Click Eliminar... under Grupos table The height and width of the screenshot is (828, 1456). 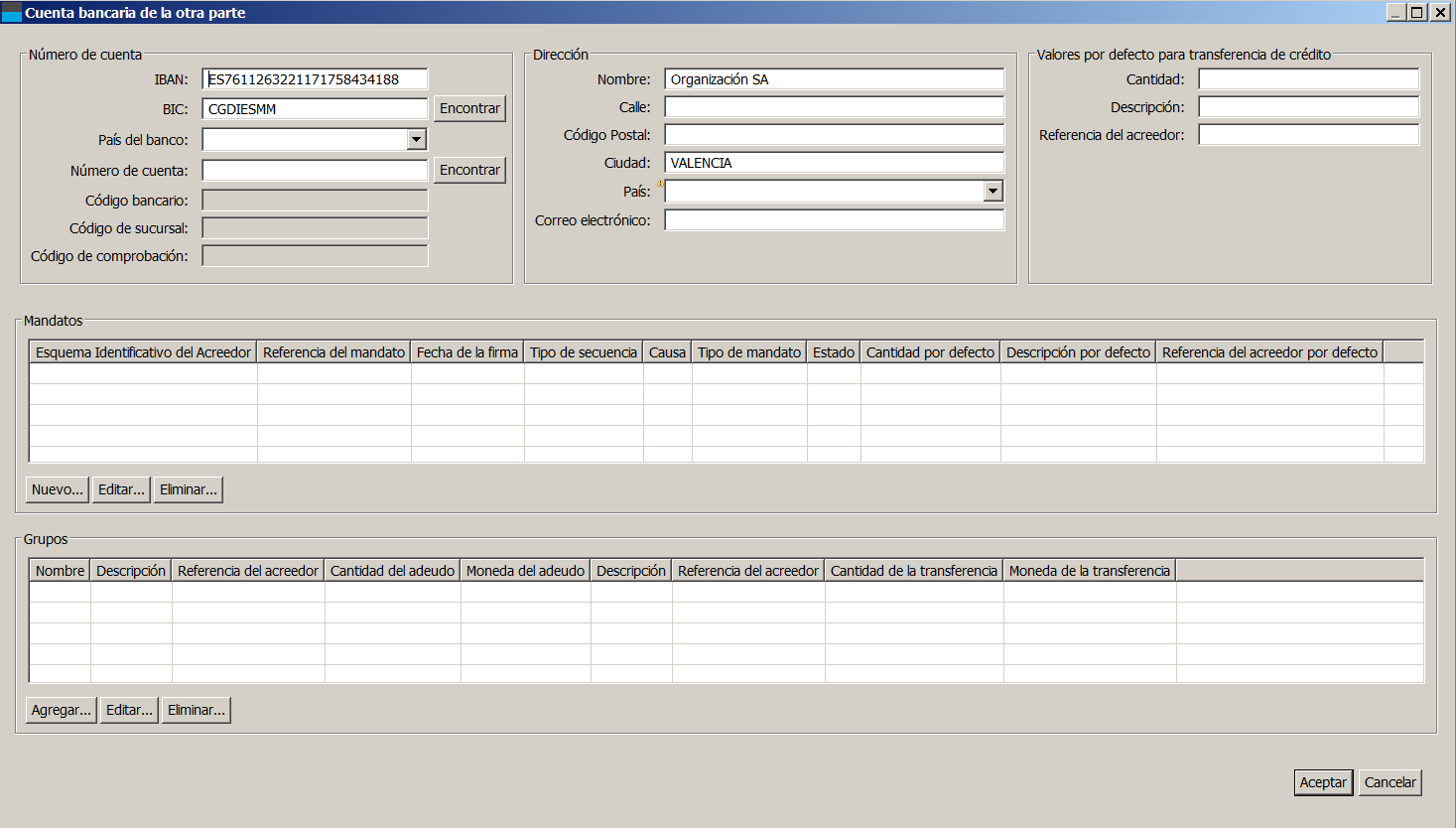point(196,710)
